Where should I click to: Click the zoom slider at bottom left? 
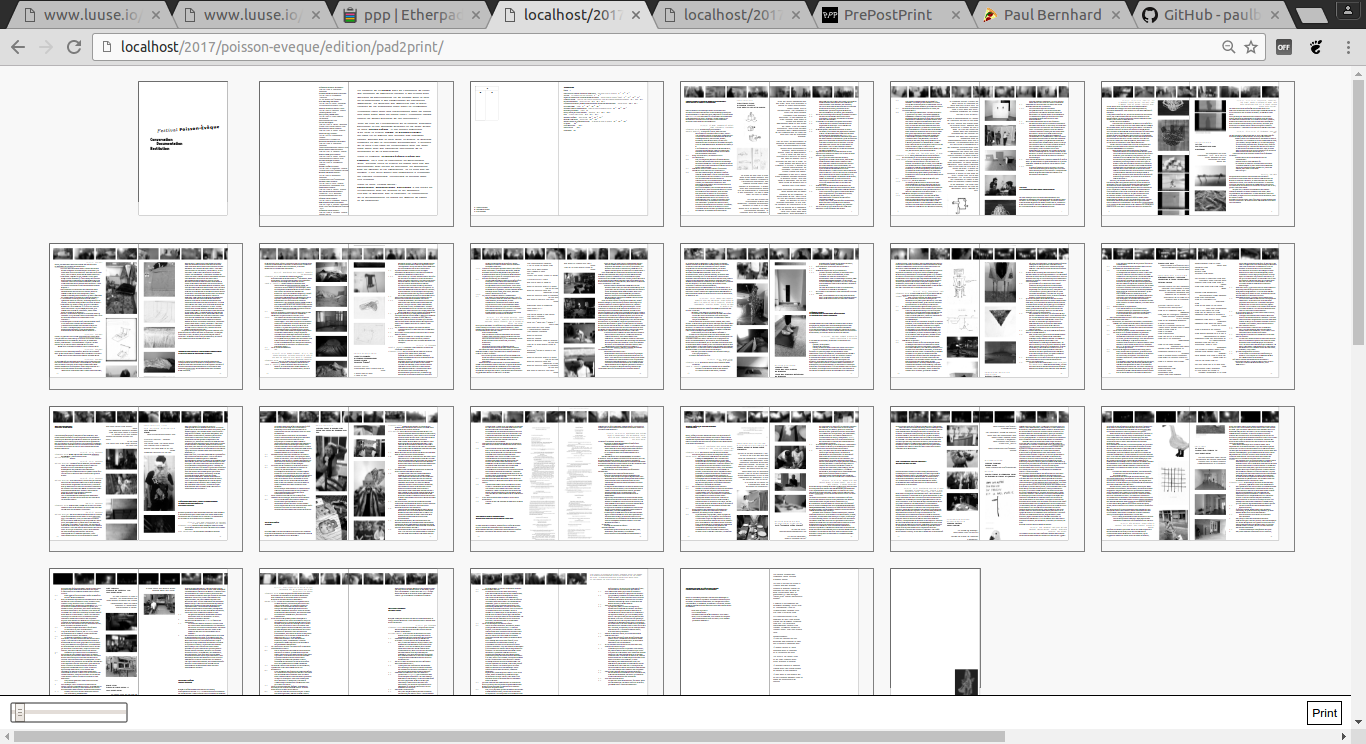point(69,713)
